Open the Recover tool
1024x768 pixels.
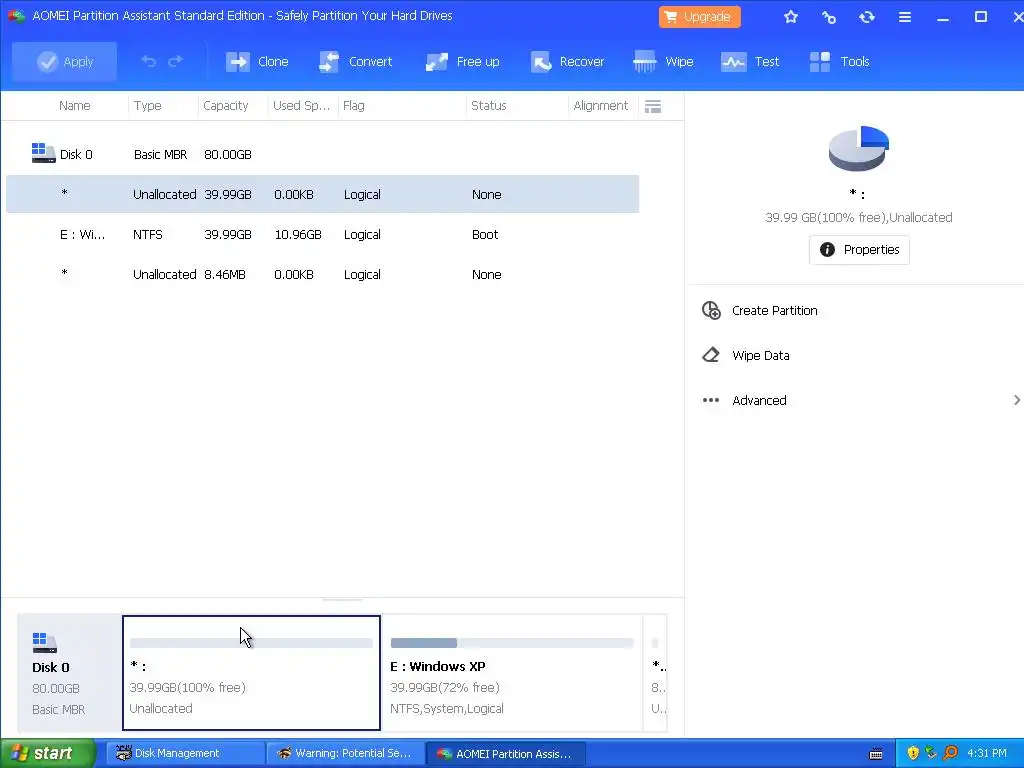[567, 61]
